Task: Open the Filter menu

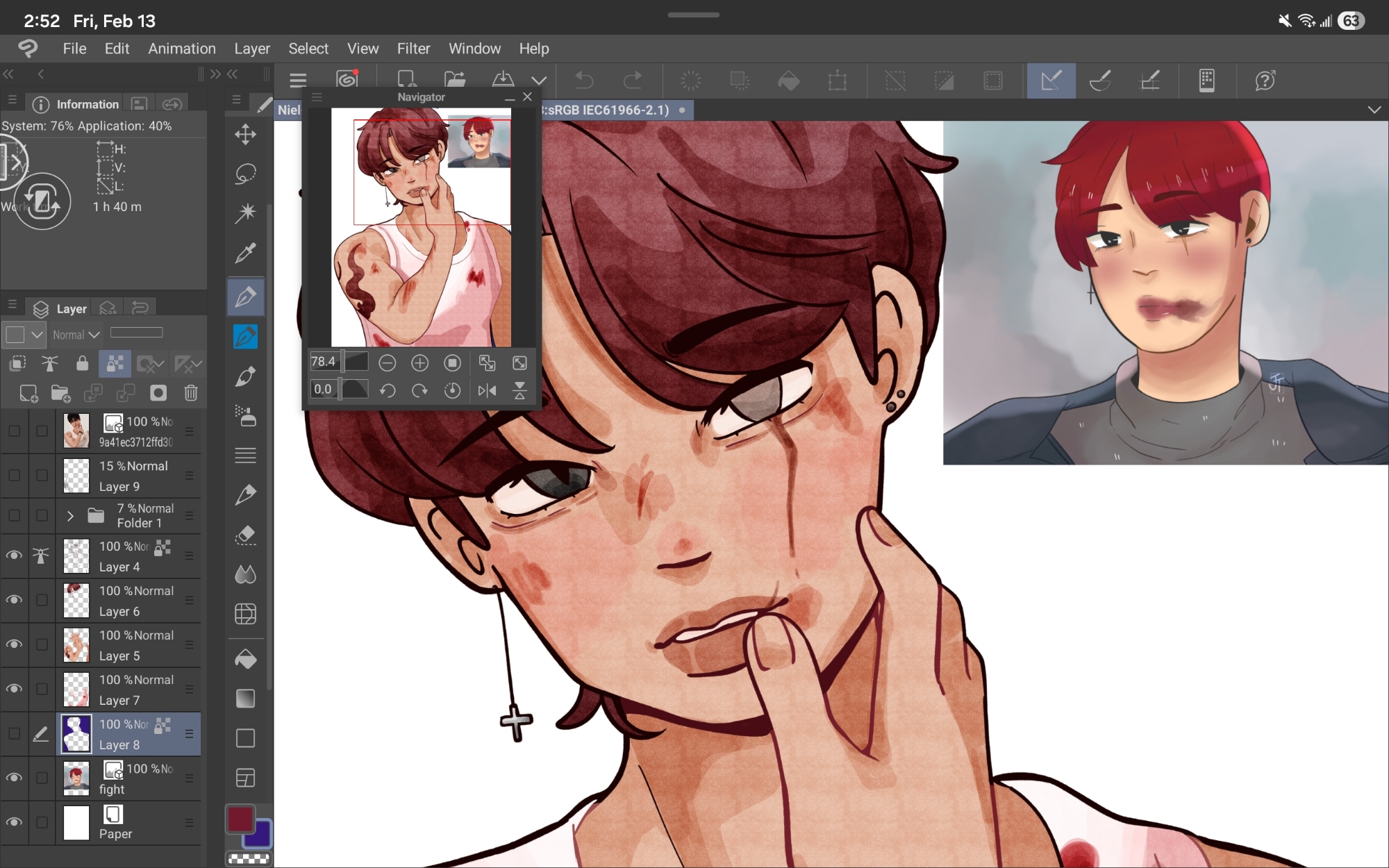Action: pos(413,49)
